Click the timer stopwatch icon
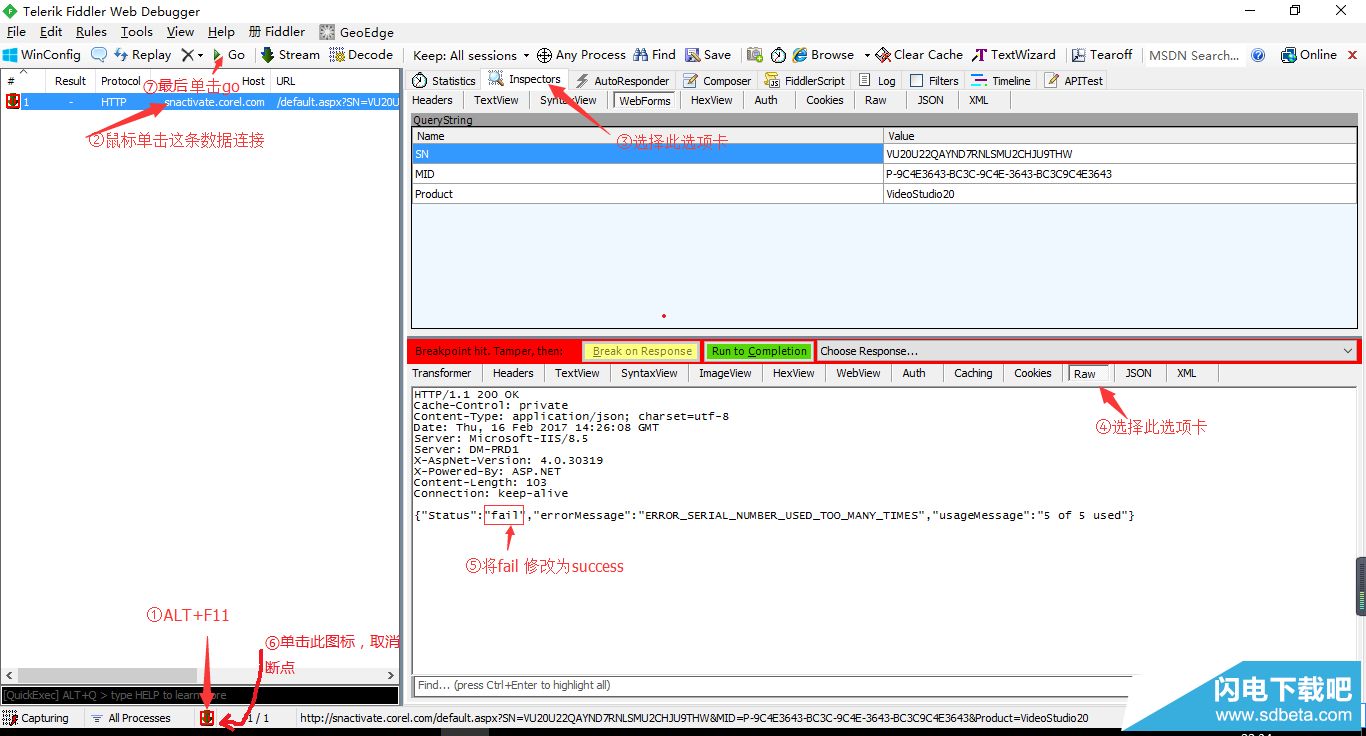 778,55
